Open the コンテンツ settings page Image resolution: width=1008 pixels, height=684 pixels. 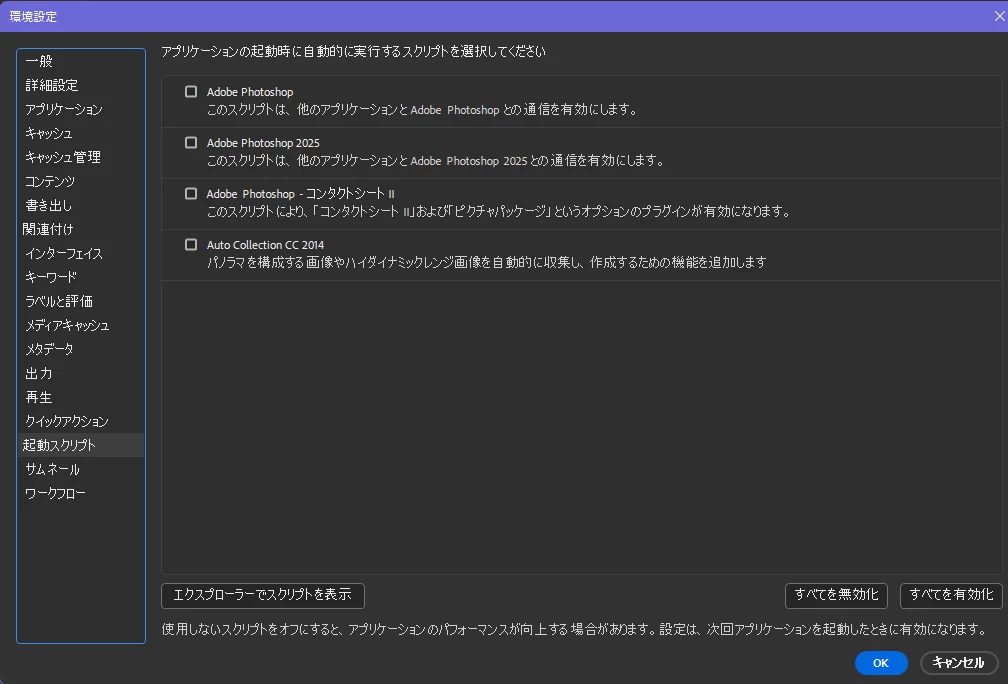pyautogui.click(x=81, y=181)
